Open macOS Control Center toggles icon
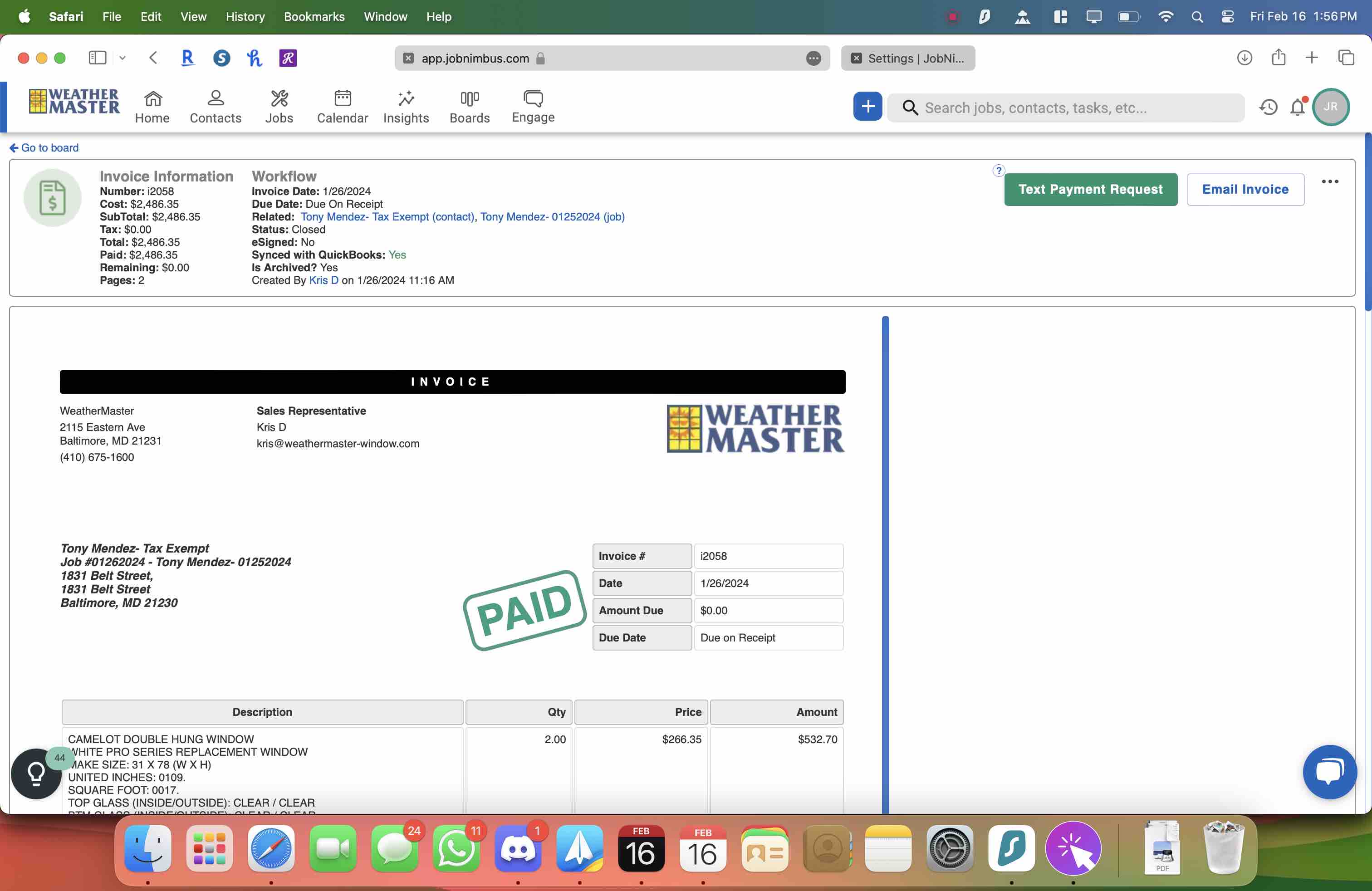 point(1227,17)
